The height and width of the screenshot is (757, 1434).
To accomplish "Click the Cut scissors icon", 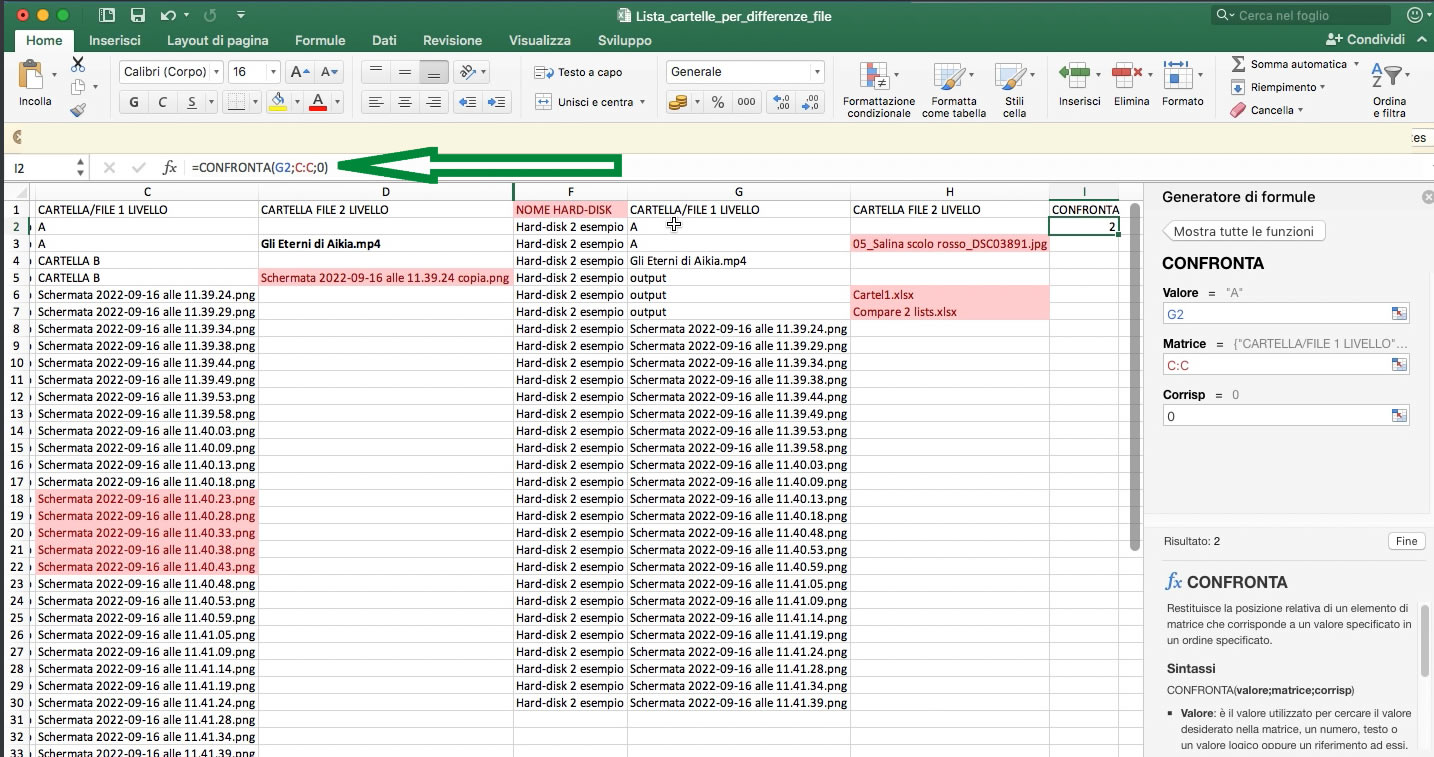I will (78, 64).
